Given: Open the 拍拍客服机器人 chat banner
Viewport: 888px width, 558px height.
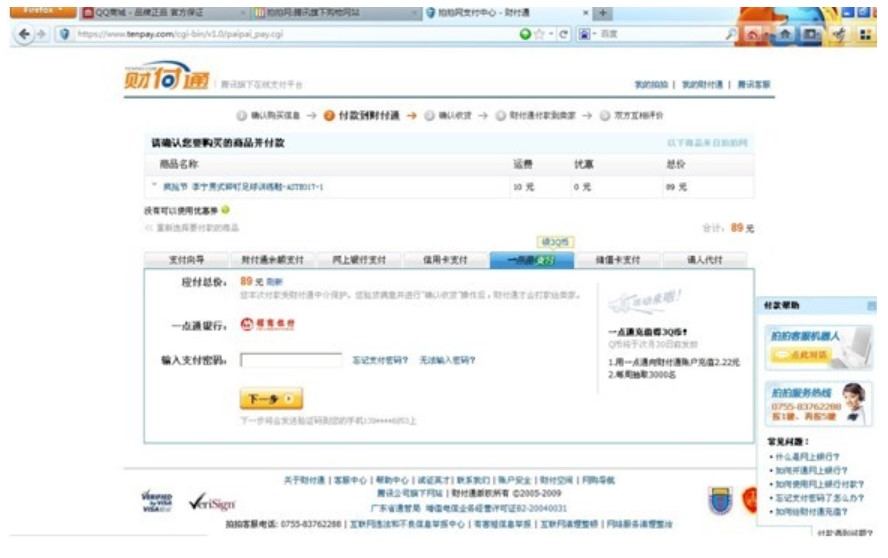Looking at the screenshot, I should tap(818, 347).
